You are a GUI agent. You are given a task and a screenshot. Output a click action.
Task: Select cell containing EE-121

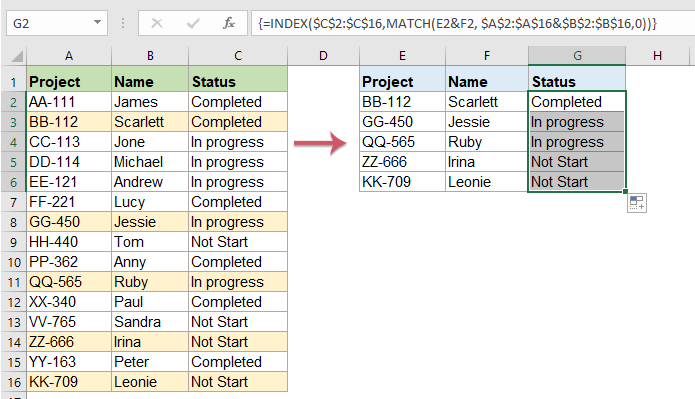(69, 182)
